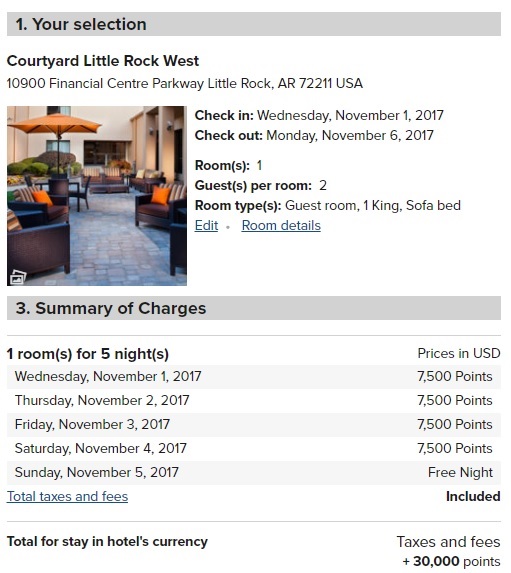Click the Saturday, November 4 charge row
511x573 pixels.
click(x=254, y=449)
